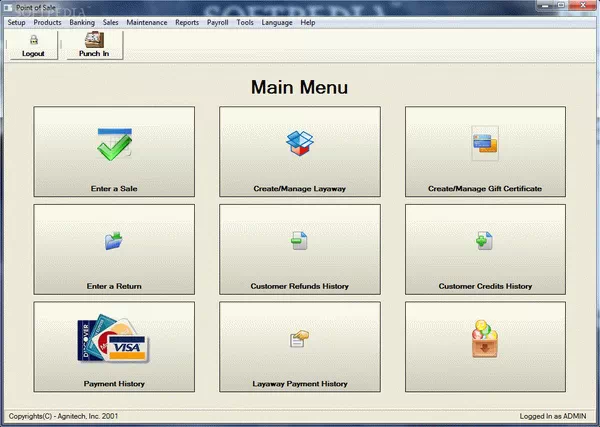This screenshot has width=600, height=427.
Task: Open the Help menu
Action: pos(308,22)
